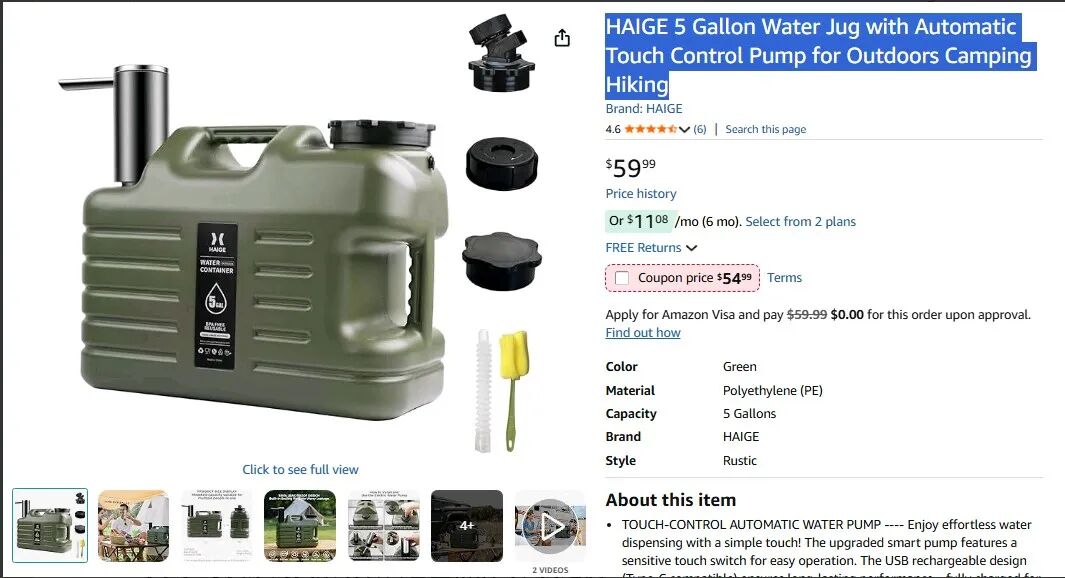Play the product video thumbnail
The image size is (1065, 578).
550,526
